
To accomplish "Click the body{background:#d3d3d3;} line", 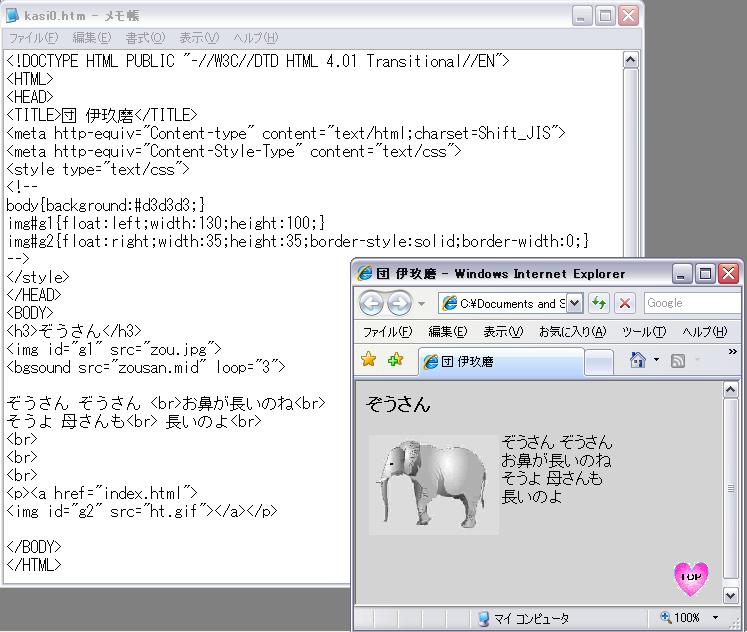I will pyautogui.click(x=106, y=205).
